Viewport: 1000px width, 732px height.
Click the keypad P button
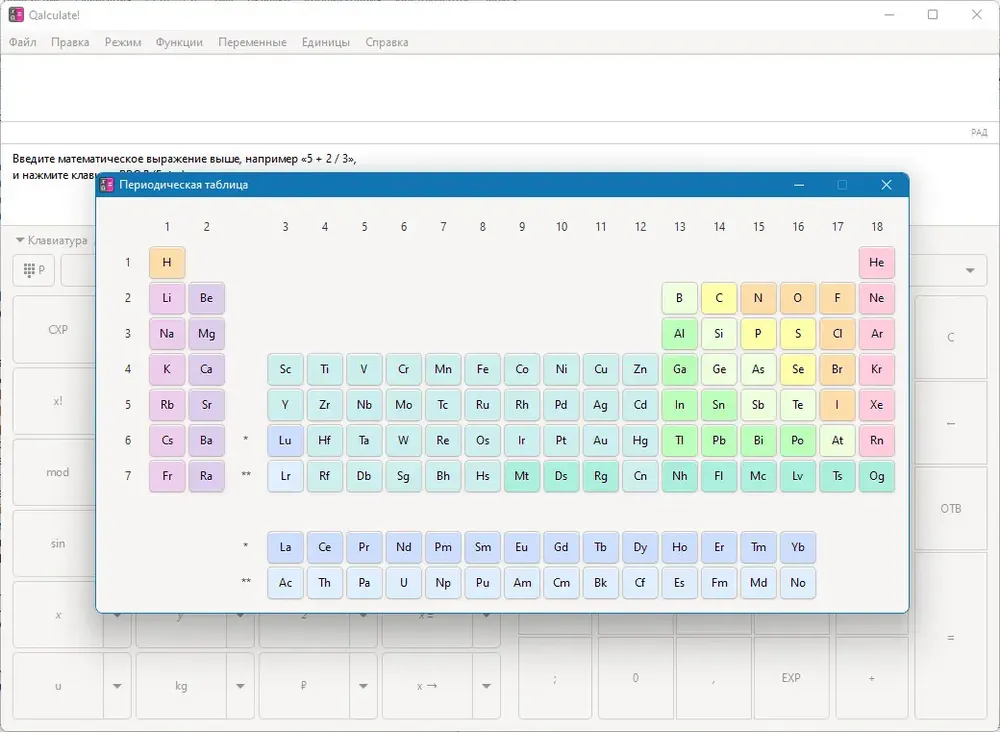pos(34,270)
